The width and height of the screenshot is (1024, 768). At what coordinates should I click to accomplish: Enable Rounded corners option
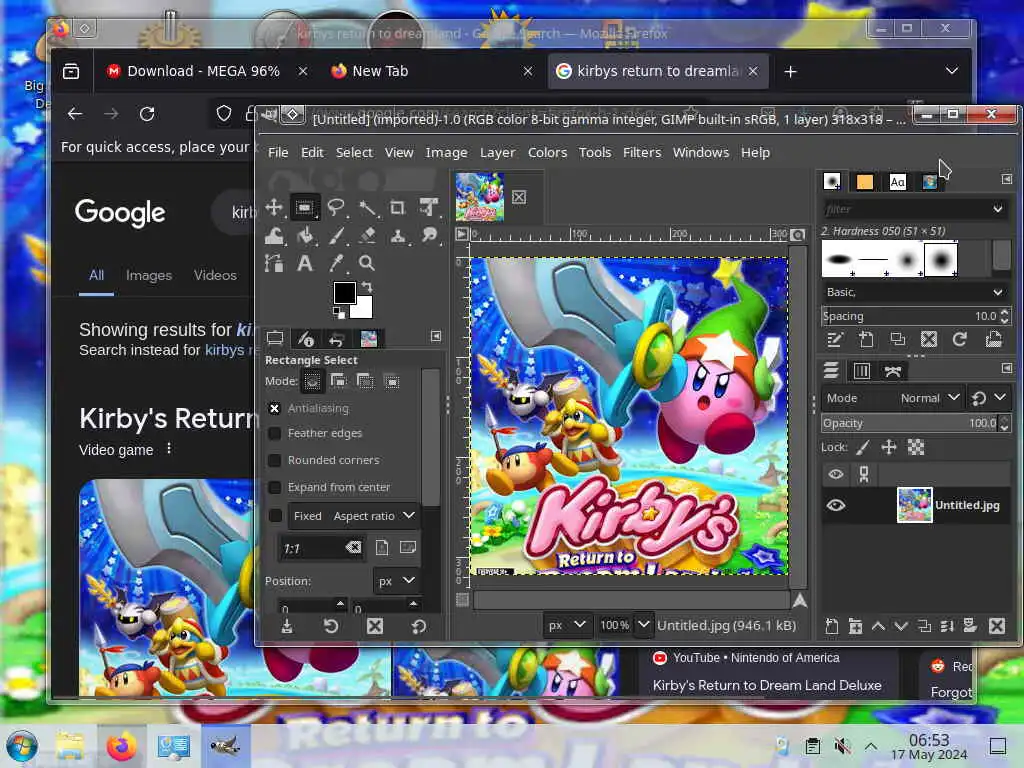click(274, 460)
